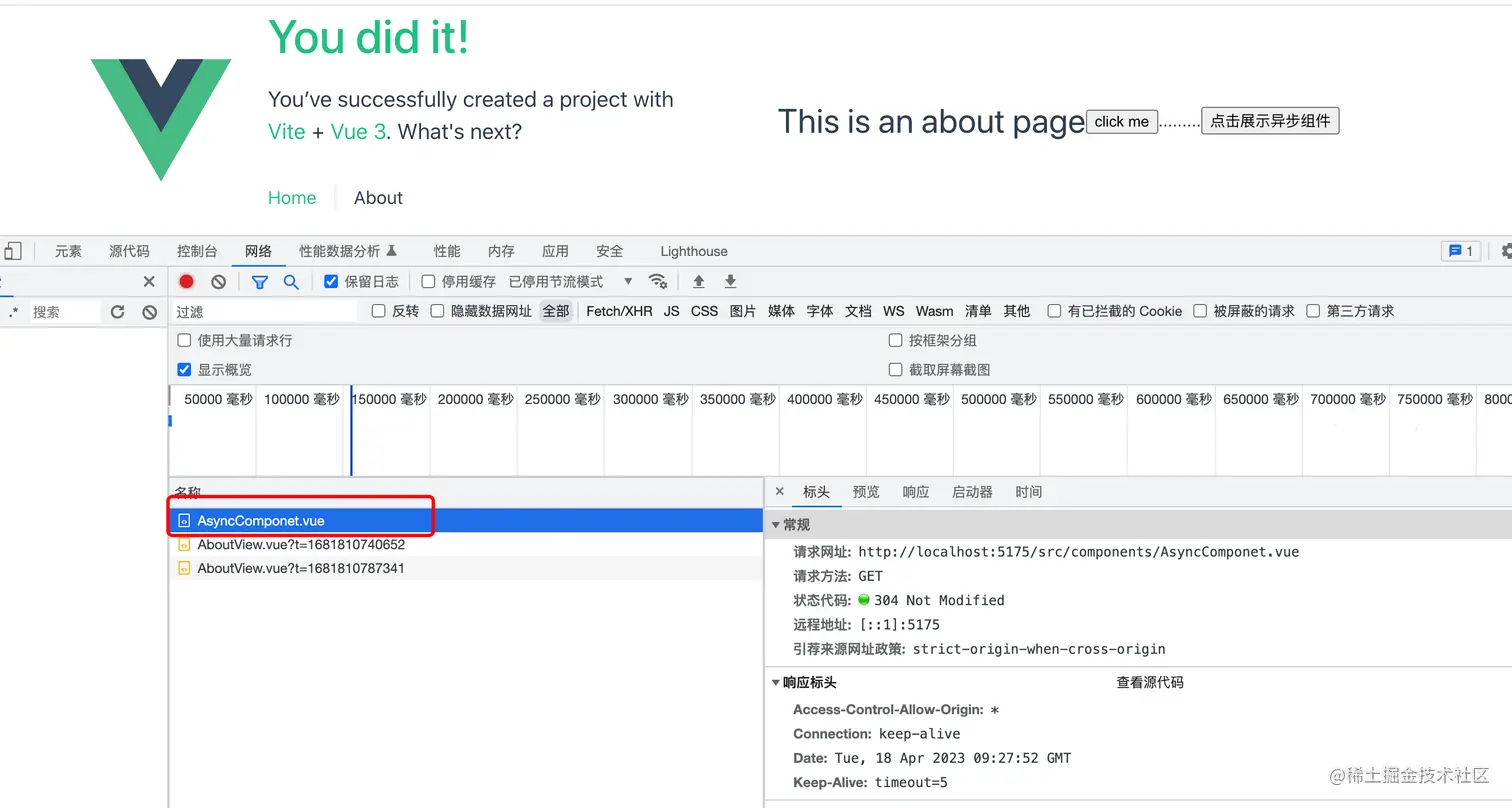Click the export HAR download arrow icon
This screenshot has height=808, width=1512.
pos(731,282)
